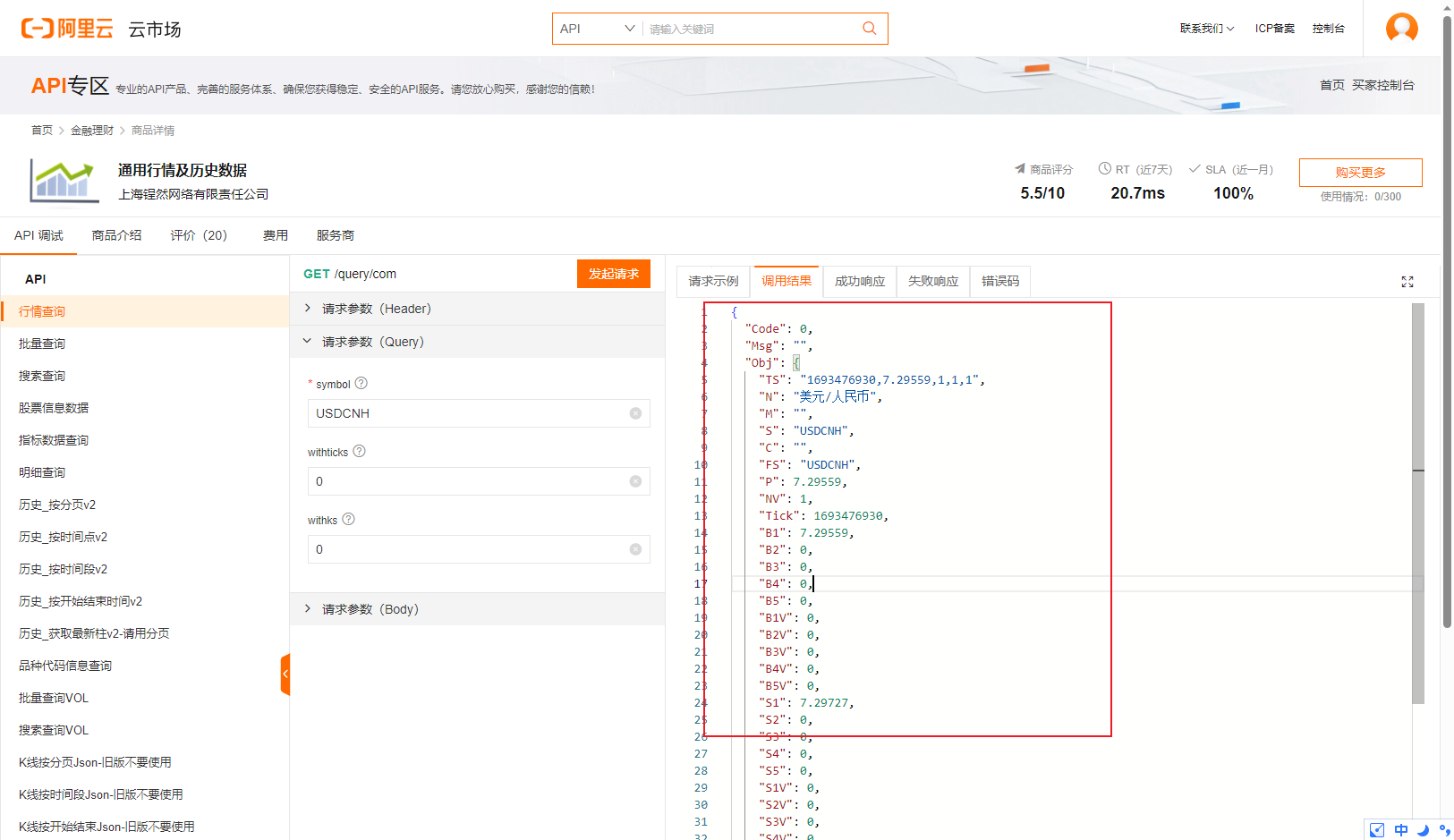Viewport: 1454px width, 840px height.
Task: Click the JSON result panel scrollbar
Action: (1418, 503)
